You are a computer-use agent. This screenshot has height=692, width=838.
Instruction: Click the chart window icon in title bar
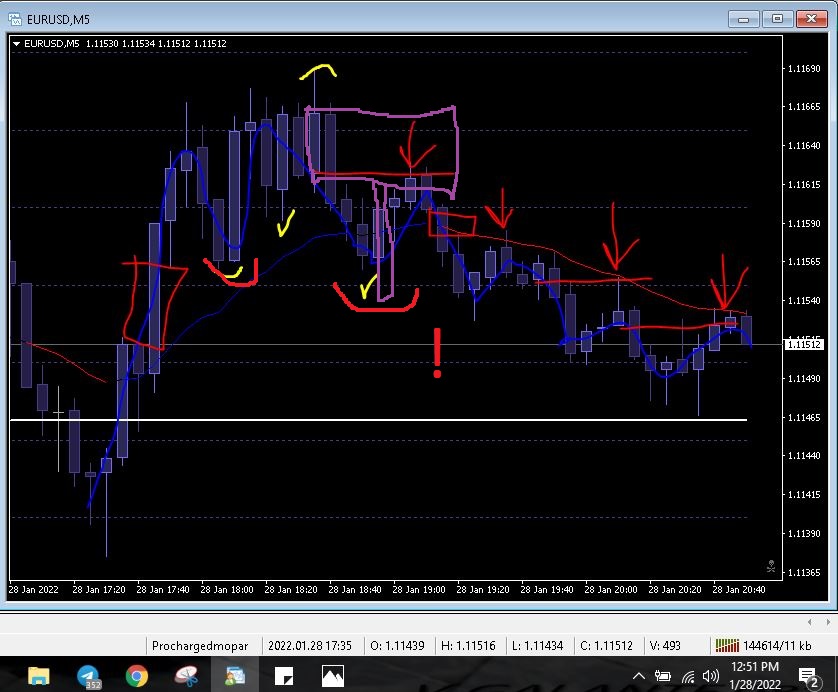click(x=15, y=19)
